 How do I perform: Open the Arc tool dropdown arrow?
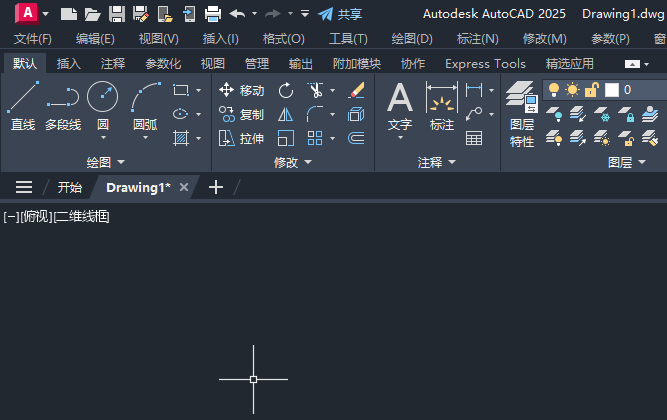[x=145, y=138]
